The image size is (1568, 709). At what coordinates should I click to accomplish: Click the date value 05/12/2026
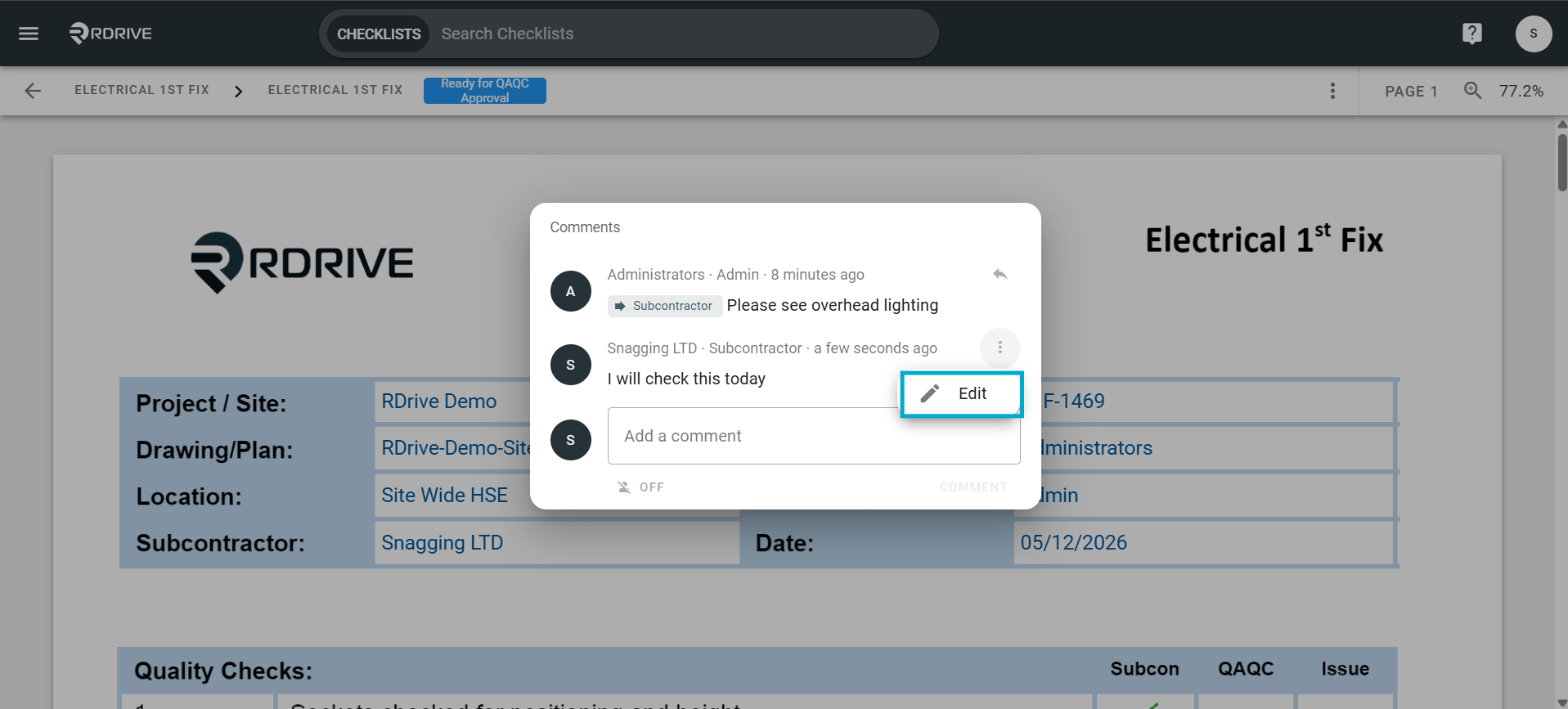click(x=1074, y=543)
